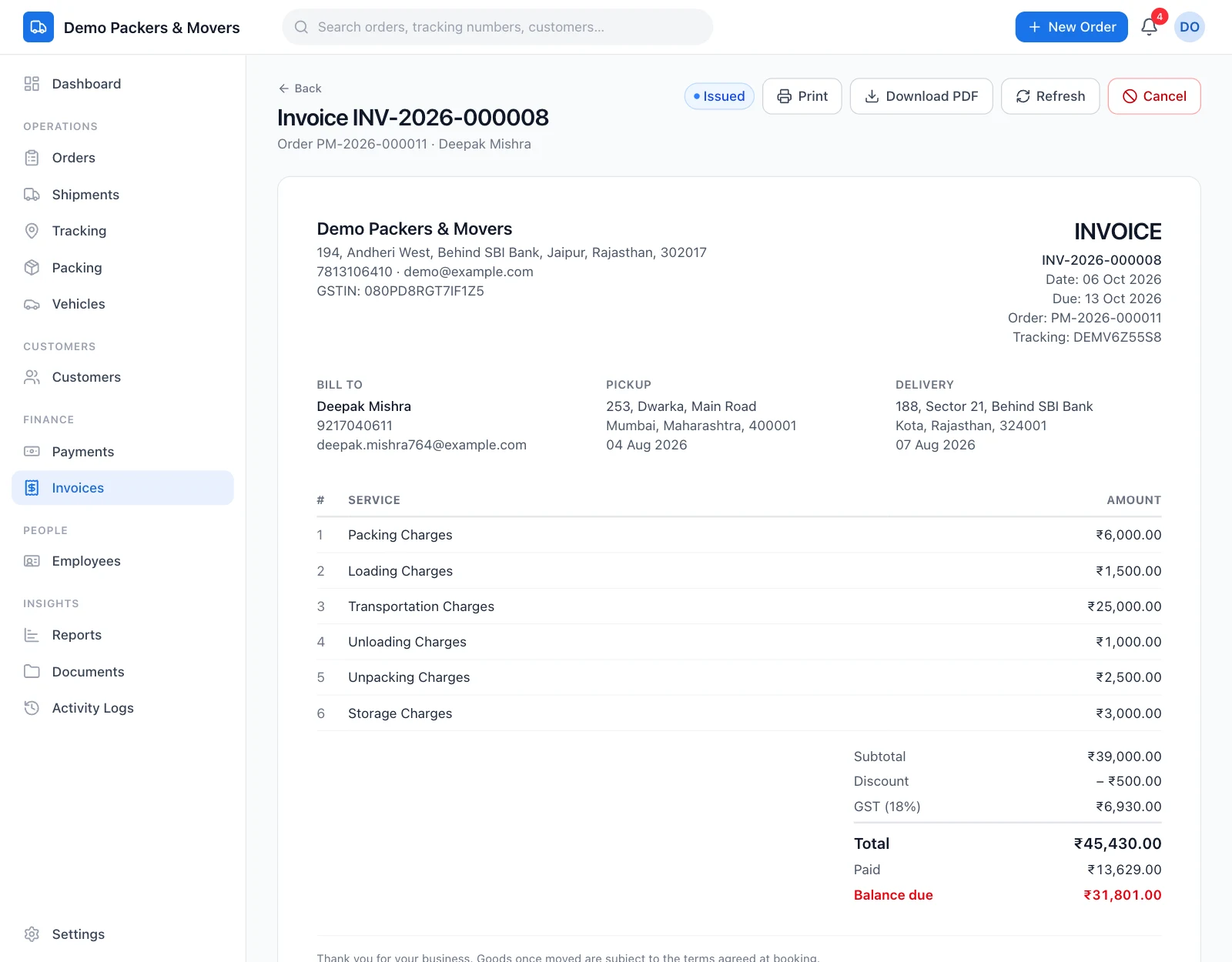Select the Invoices menu item
The image size is (1232, 962).
tap(122, 488)
